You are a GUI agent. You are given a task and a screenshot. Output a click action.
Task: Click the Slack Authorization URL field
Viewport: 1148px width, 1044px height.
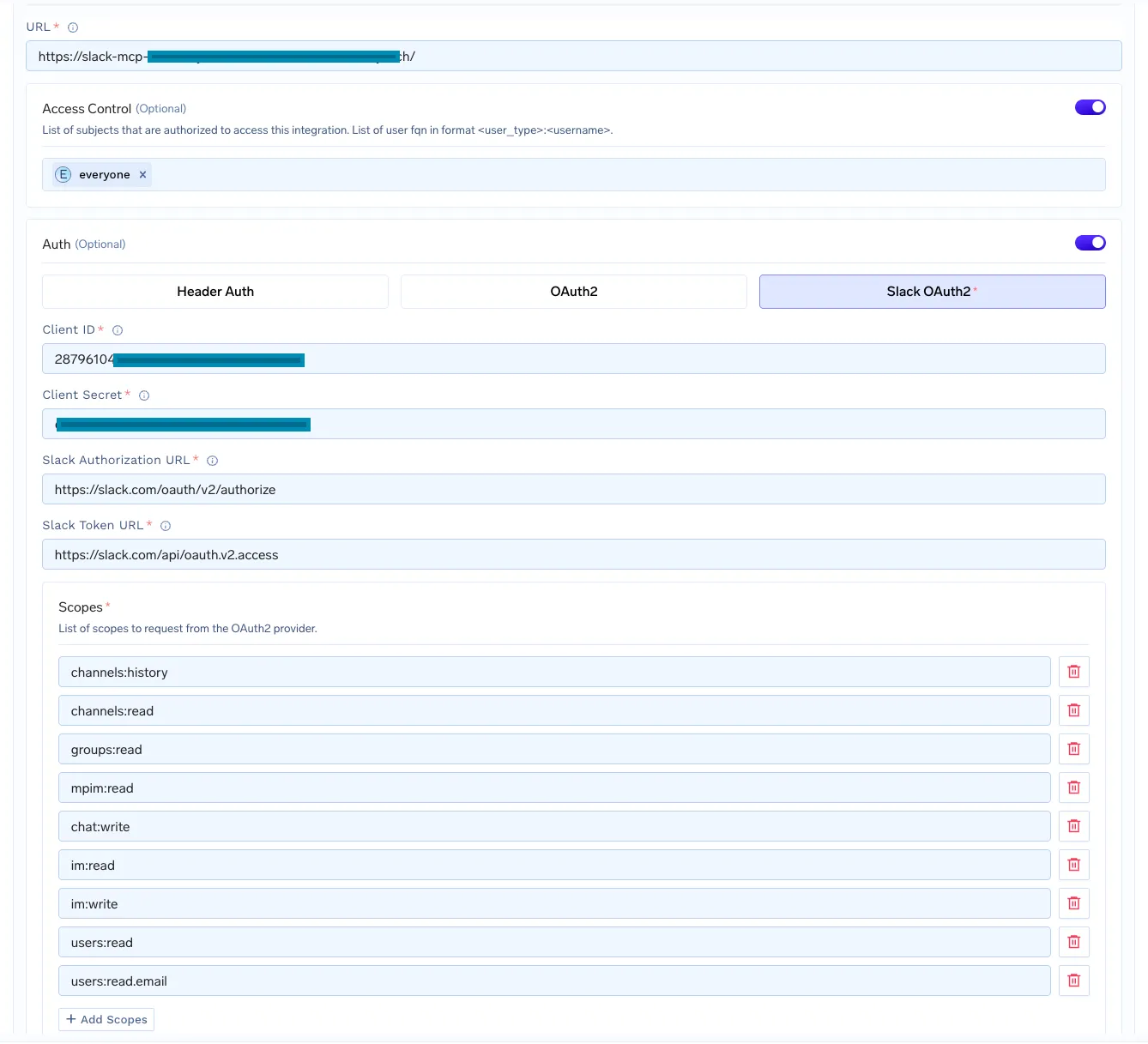coord(574,489)
